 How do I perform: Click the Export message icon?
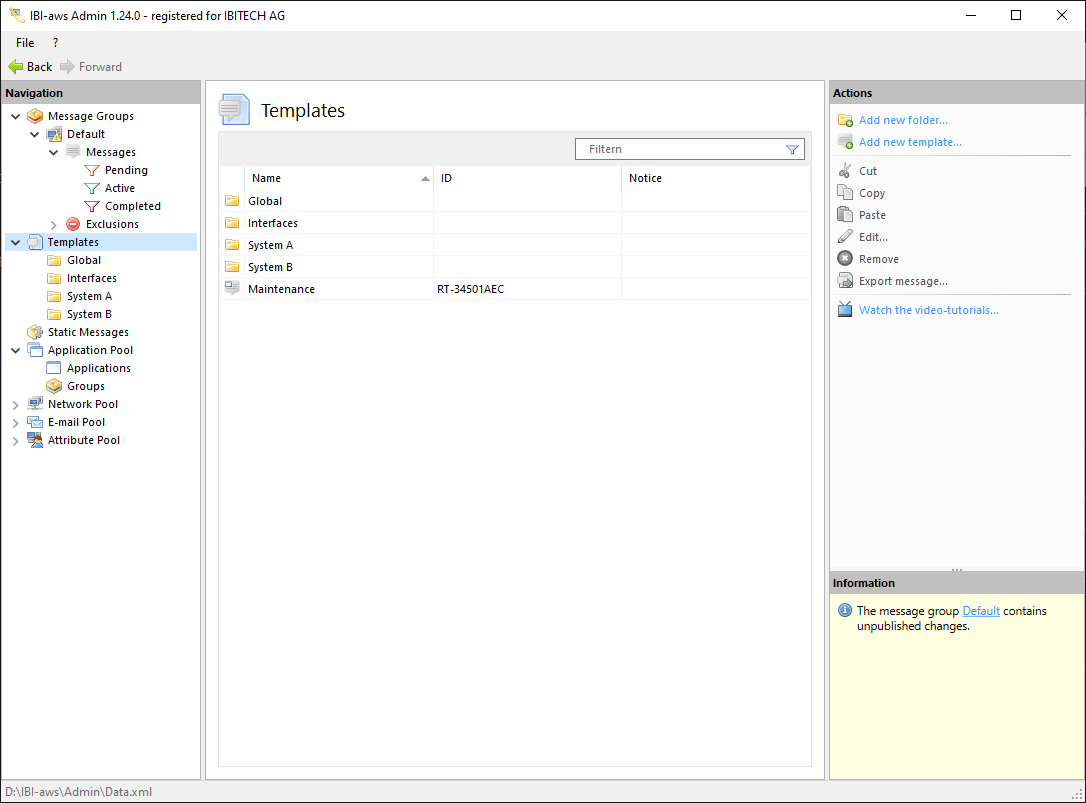[845, 281]
